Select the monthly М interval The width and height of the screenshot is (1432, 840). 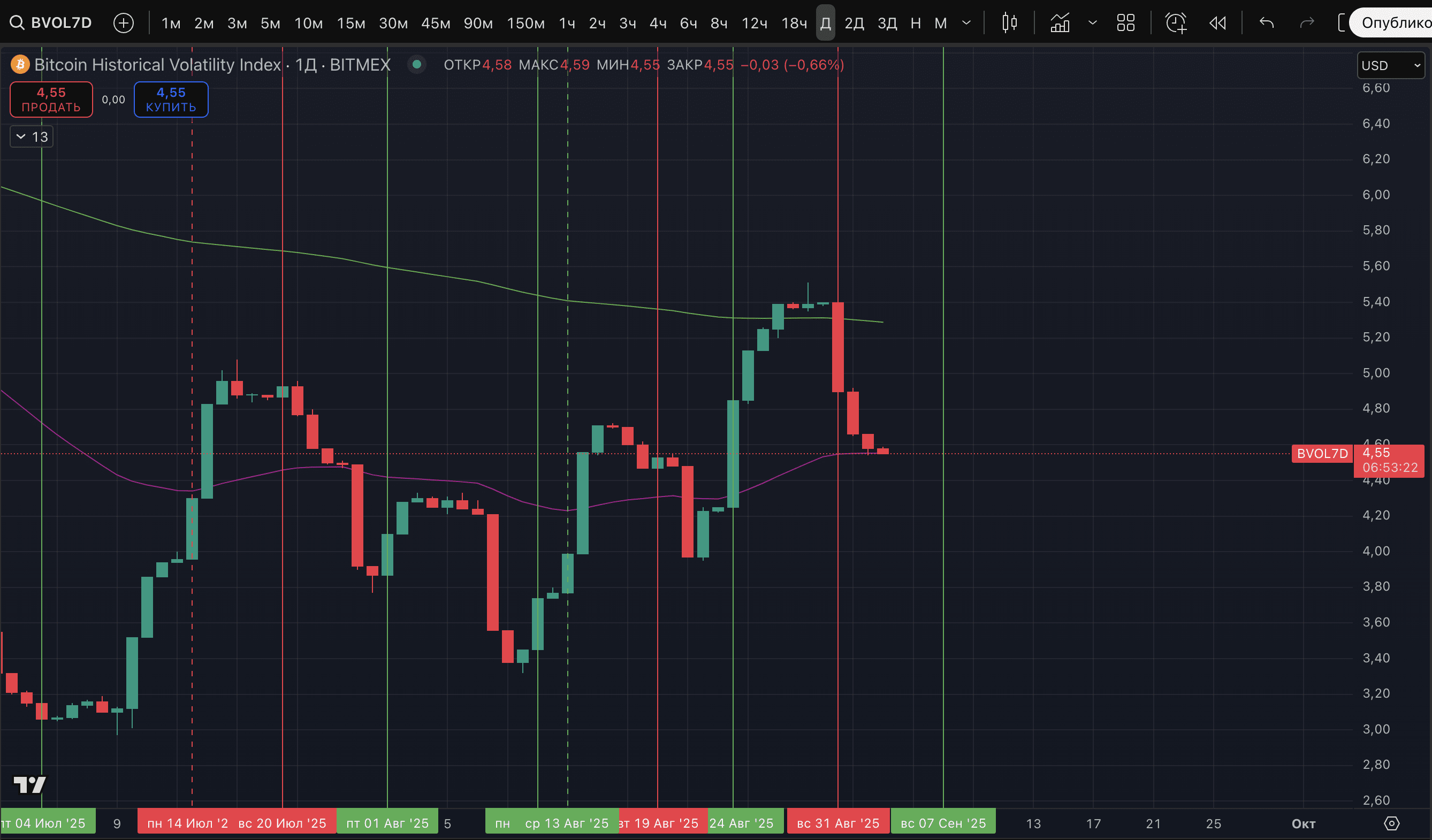coord(940,22)
